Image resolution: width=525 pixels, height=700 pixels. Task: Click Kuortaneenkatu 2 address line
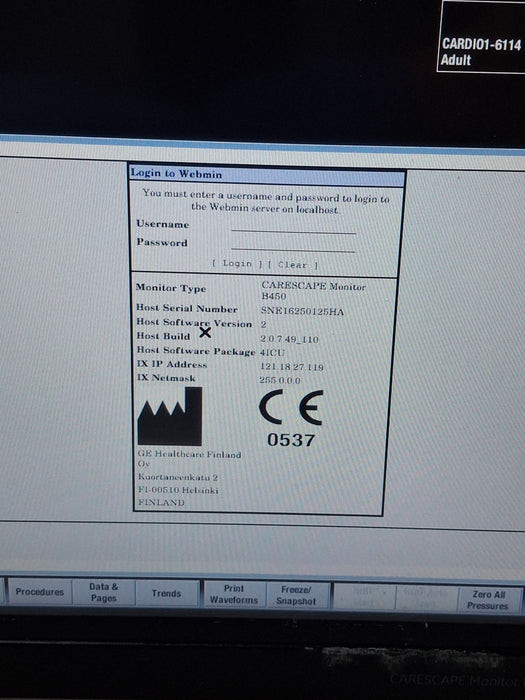(x=178, y=477)
